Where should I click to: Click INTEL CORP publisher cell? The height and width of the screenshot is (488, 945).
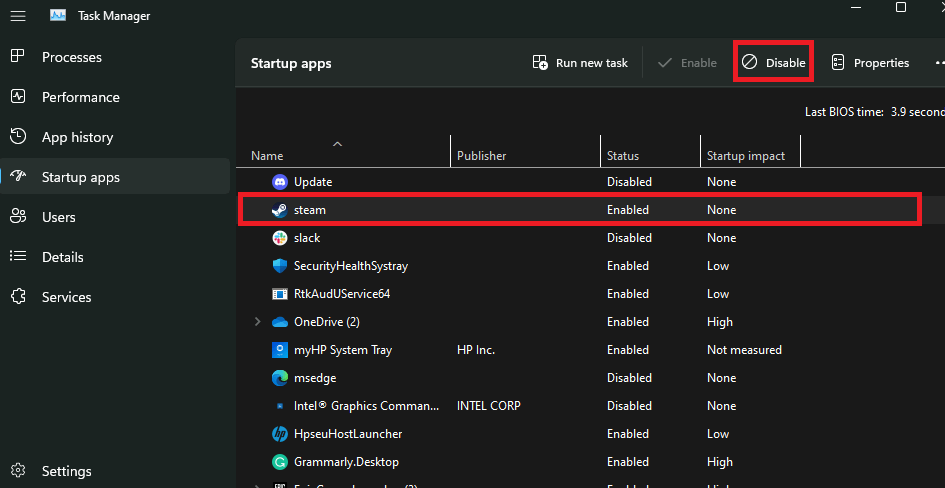tap(489, 406)
